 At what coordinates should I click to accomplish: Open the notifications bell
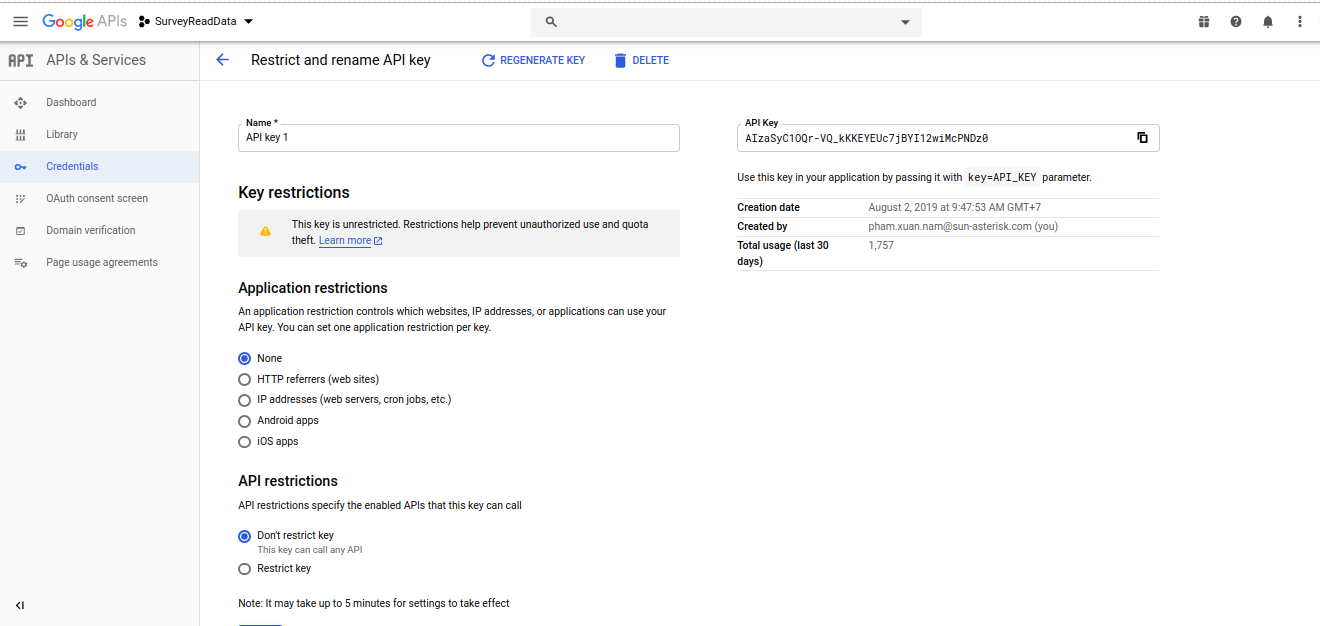(1268, 21)
